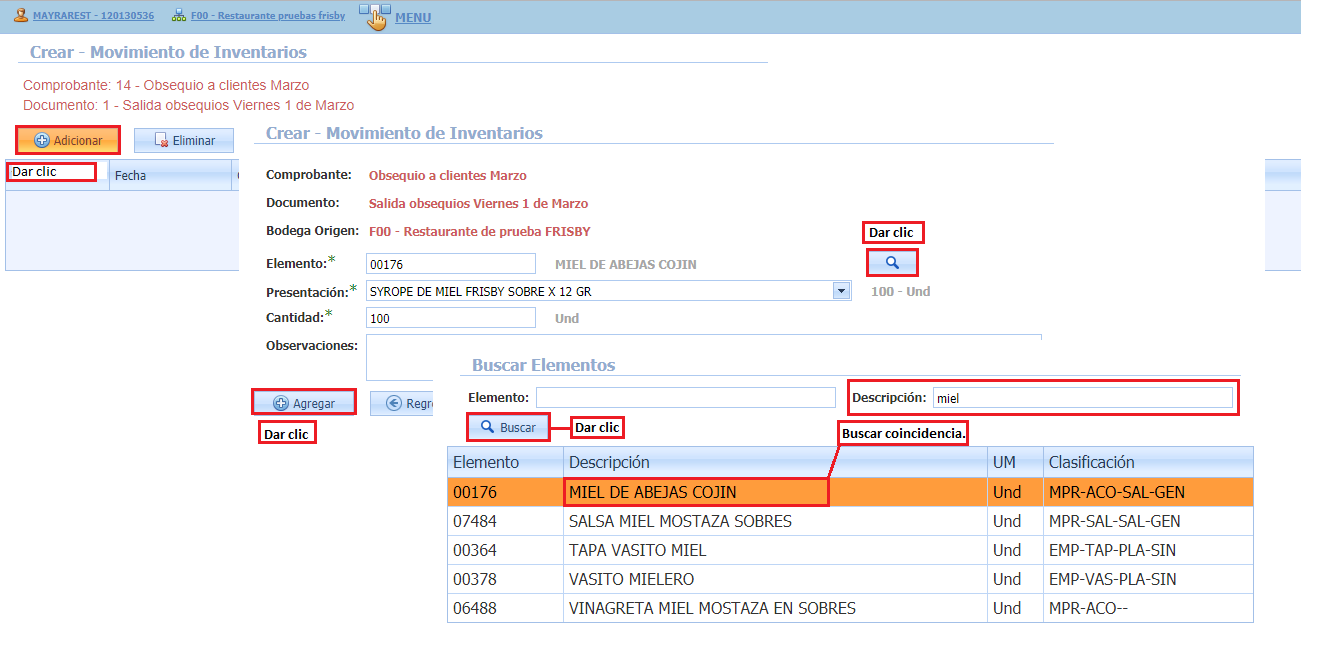The height and width of the screenshot is (647, 1340).
Task: Click classification EMP-VAS-PLA-SIN
Action: (x=1113, y=580)
